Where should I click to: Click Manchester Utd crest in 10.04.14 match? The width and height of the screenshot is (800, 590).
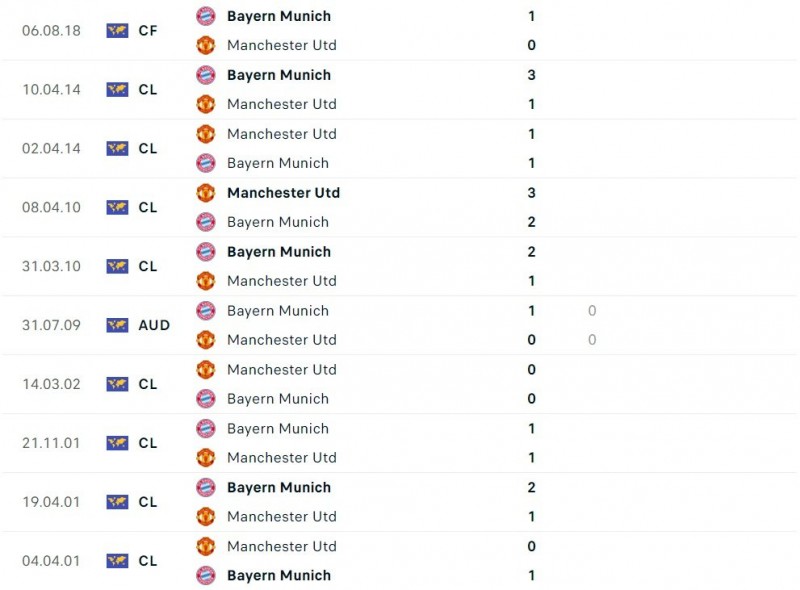(205, 104)
